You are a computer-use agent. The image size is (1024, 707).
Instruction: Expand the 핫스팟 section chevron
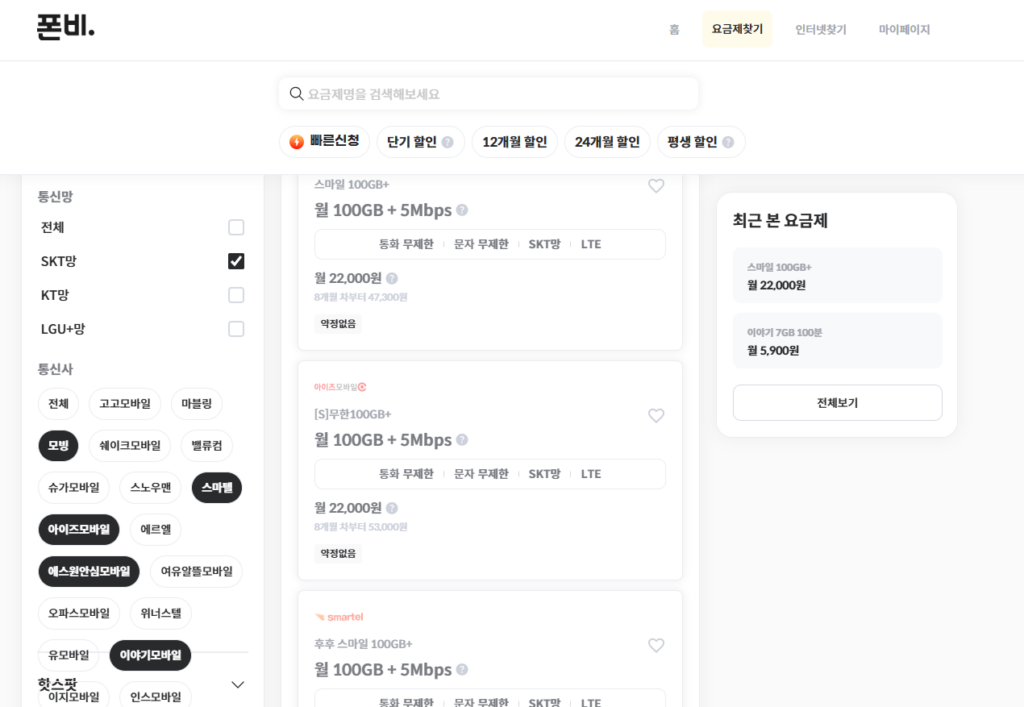[x=238, y=685]
